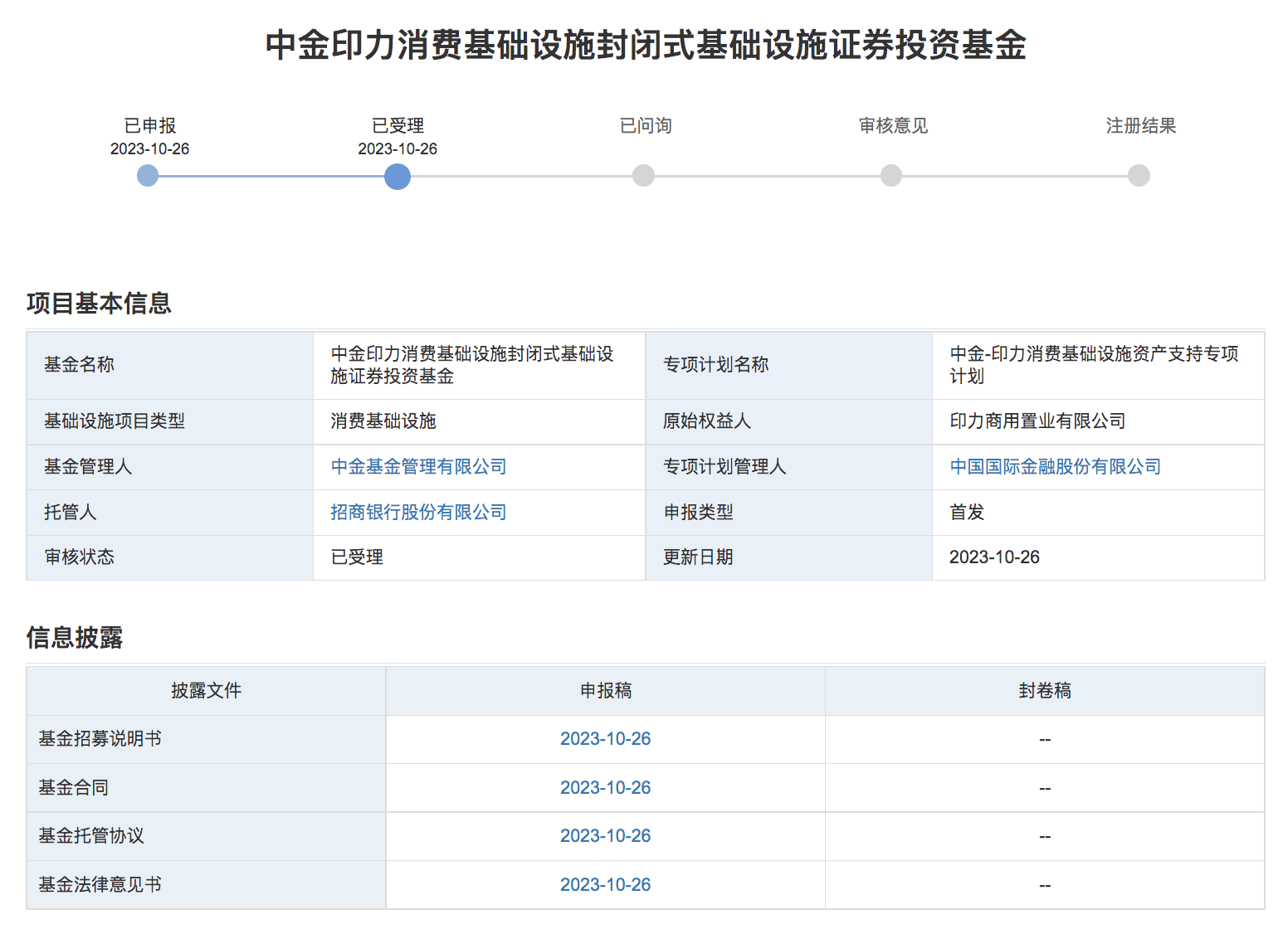Click the 申报稿 column header
Screen dimensions: 1288x934
point(605,690)
